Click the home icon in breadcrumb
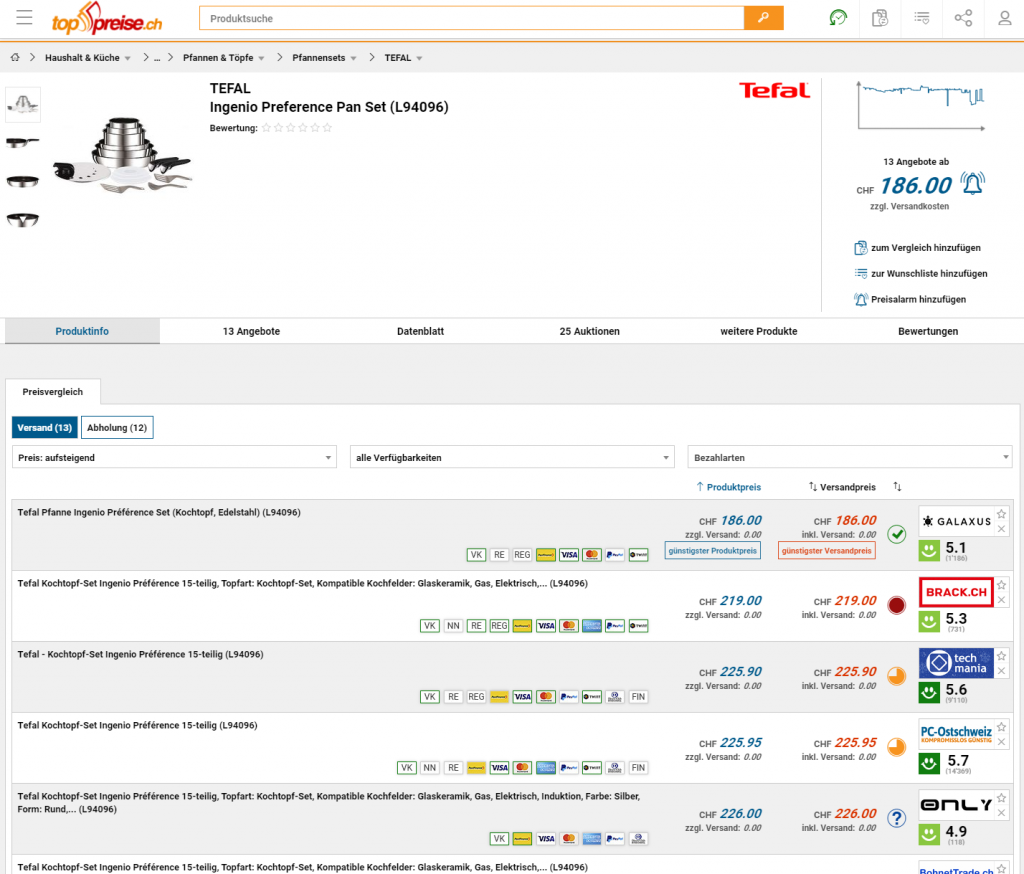This screenshot has height=874, width=1024. pos(15,58)
